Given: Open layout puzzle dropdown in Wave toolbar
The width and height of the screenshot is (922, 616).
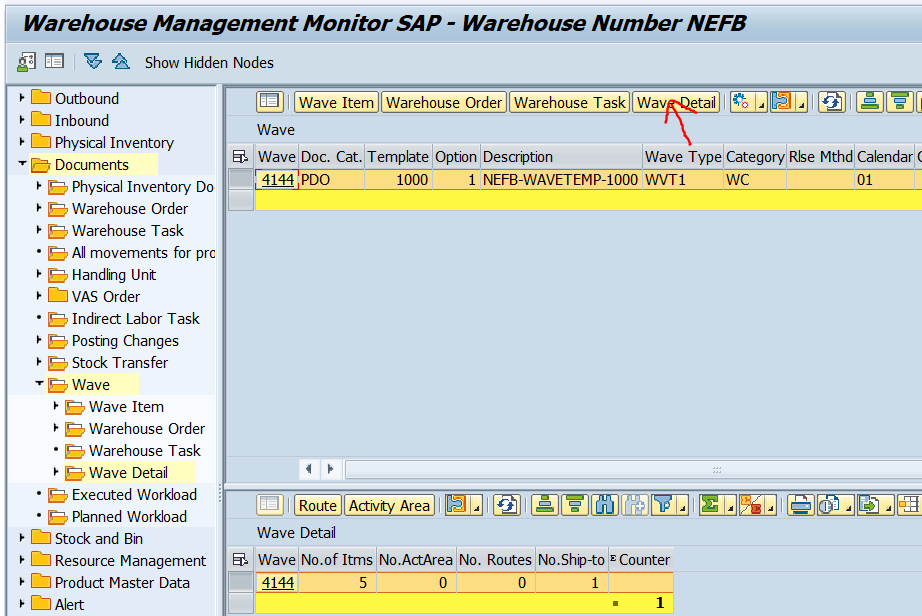Looking at the screenshot, I should (x=801, y=102).
